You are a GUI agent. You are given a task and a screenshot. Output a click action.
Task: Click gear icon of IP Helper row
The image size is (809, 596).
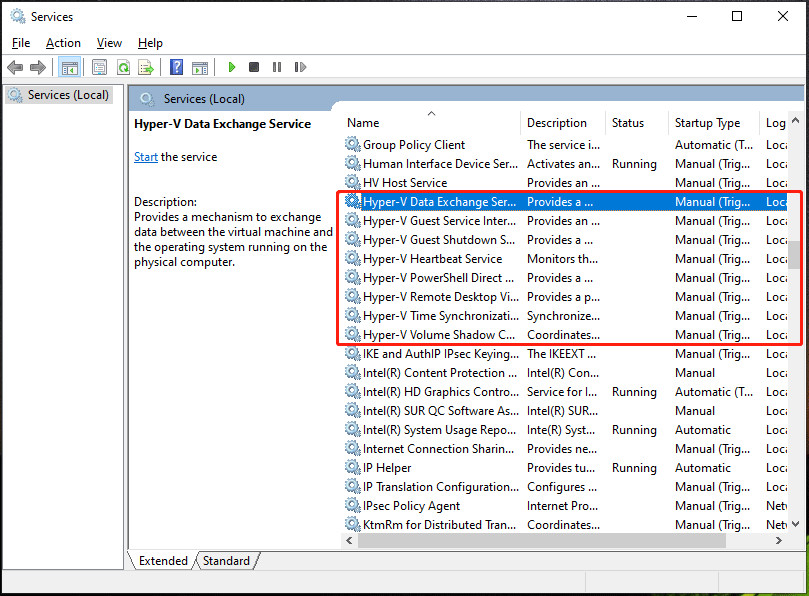pos(353,468)
